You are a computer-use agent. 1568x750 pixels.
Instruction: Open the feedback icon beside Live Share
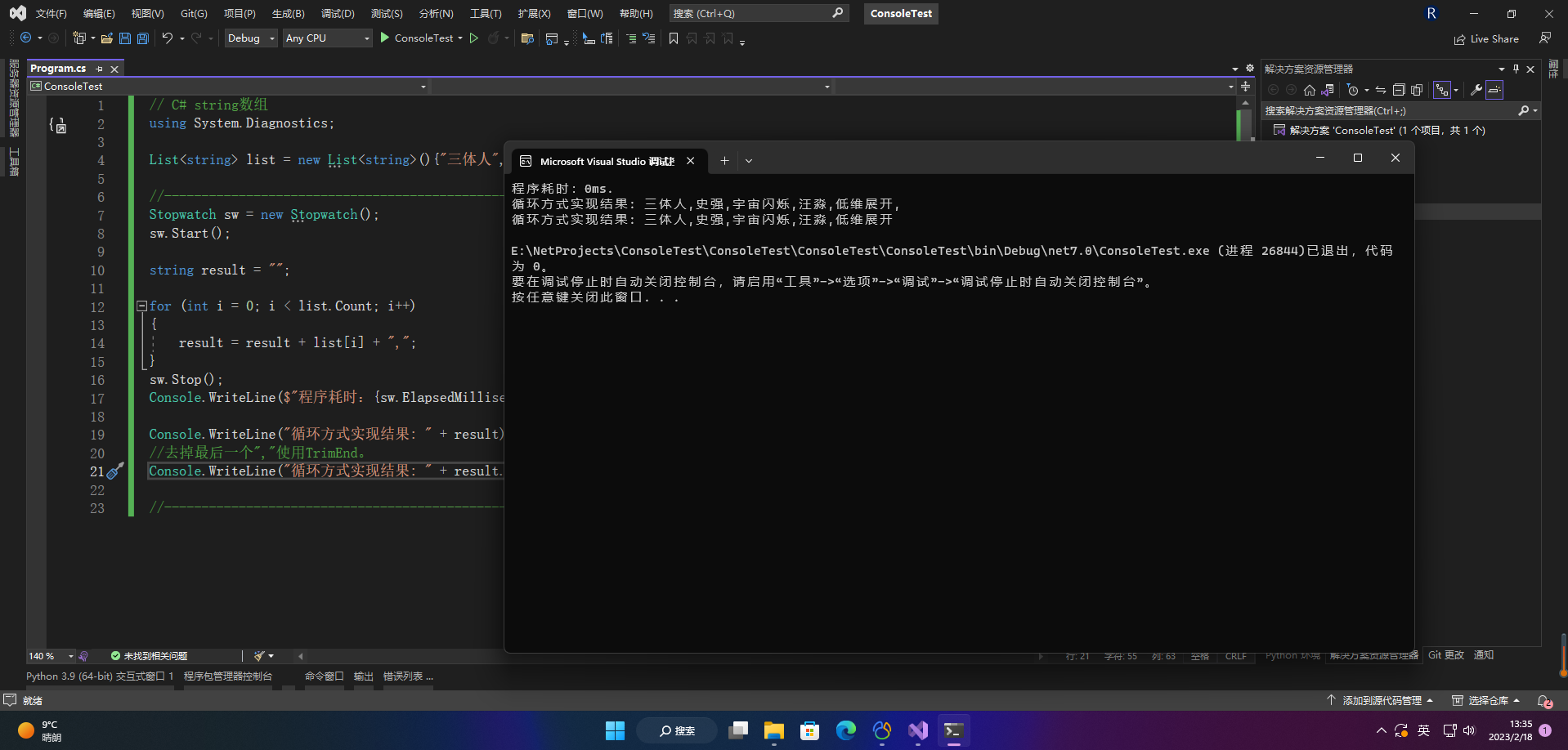pyautogui.click(x=1545, y=38)
